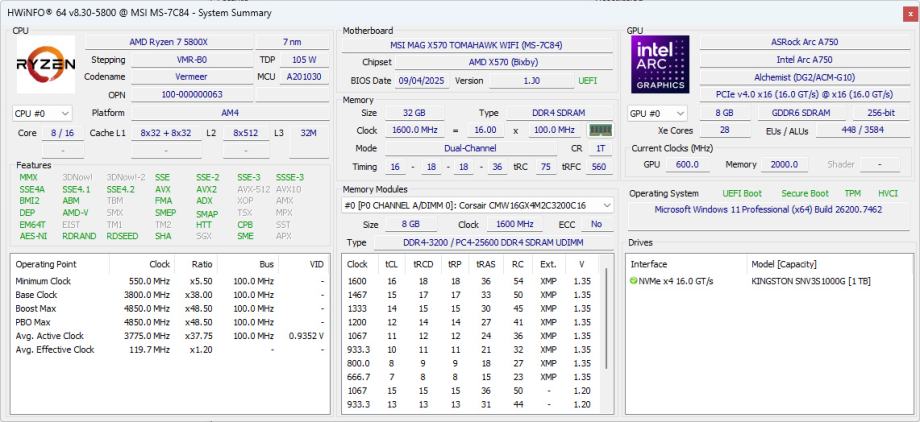Viewport: 920px width, 422px height.
Task: Select the KINGSTON SNV3S1000G drive row
Action: 769,281
